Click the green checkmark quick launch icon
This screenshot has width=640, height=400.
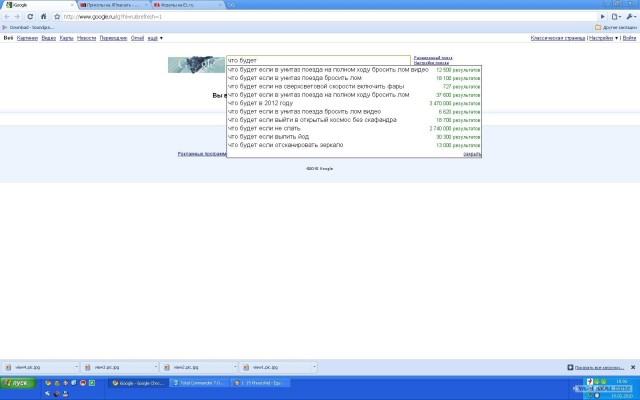92,383
